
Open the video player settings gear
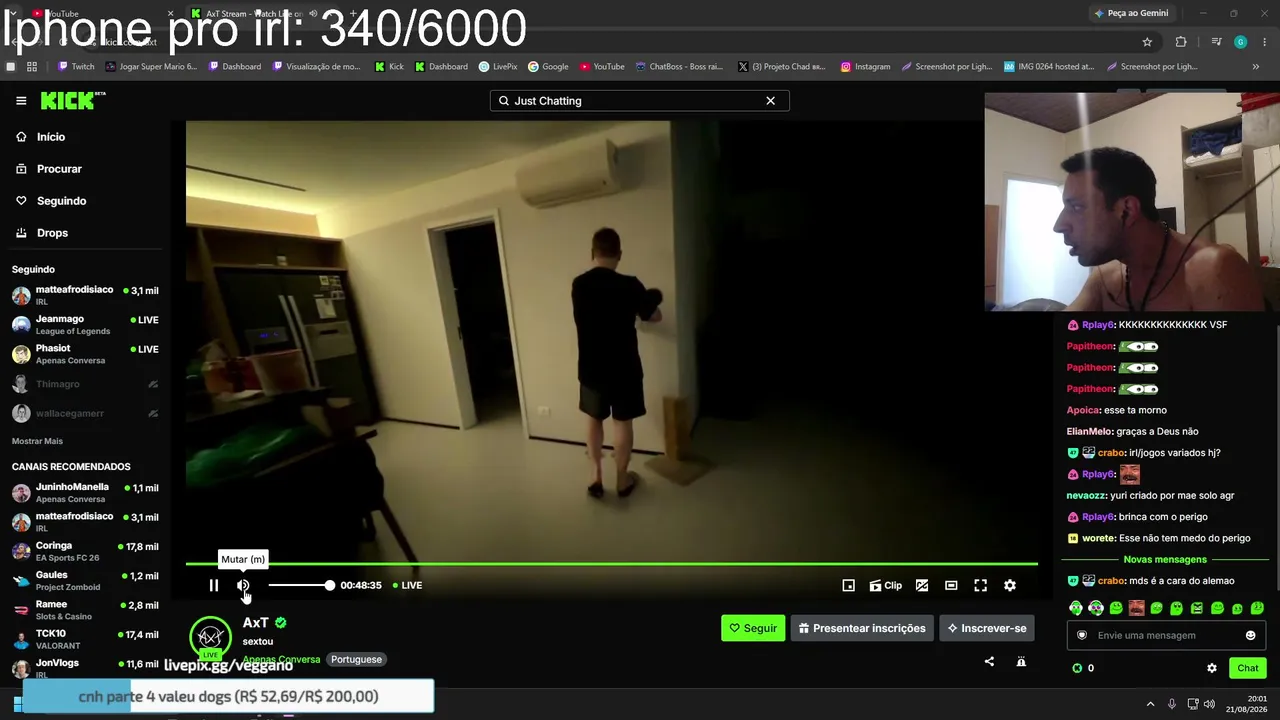[1010, 585]
